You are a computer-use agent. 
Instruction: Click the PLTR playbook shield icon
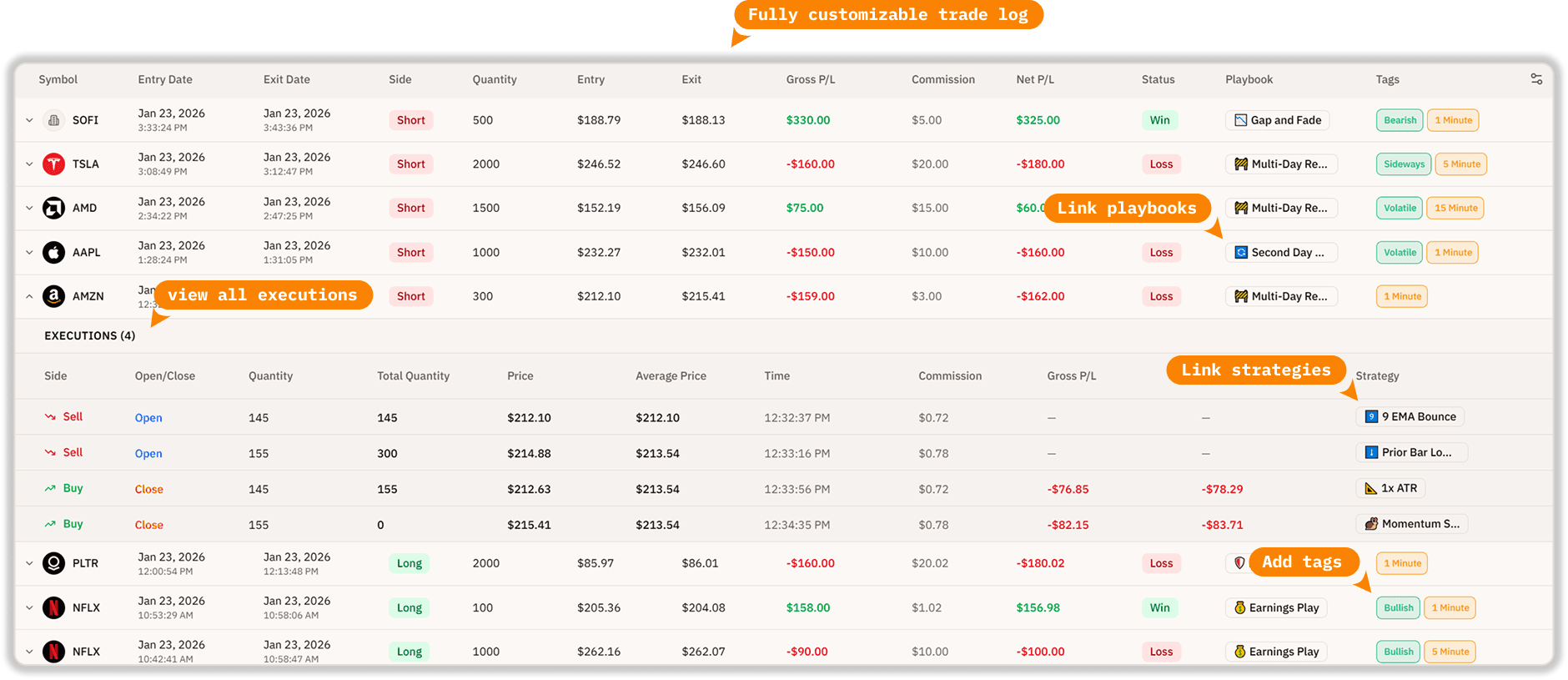[1239, 563]
